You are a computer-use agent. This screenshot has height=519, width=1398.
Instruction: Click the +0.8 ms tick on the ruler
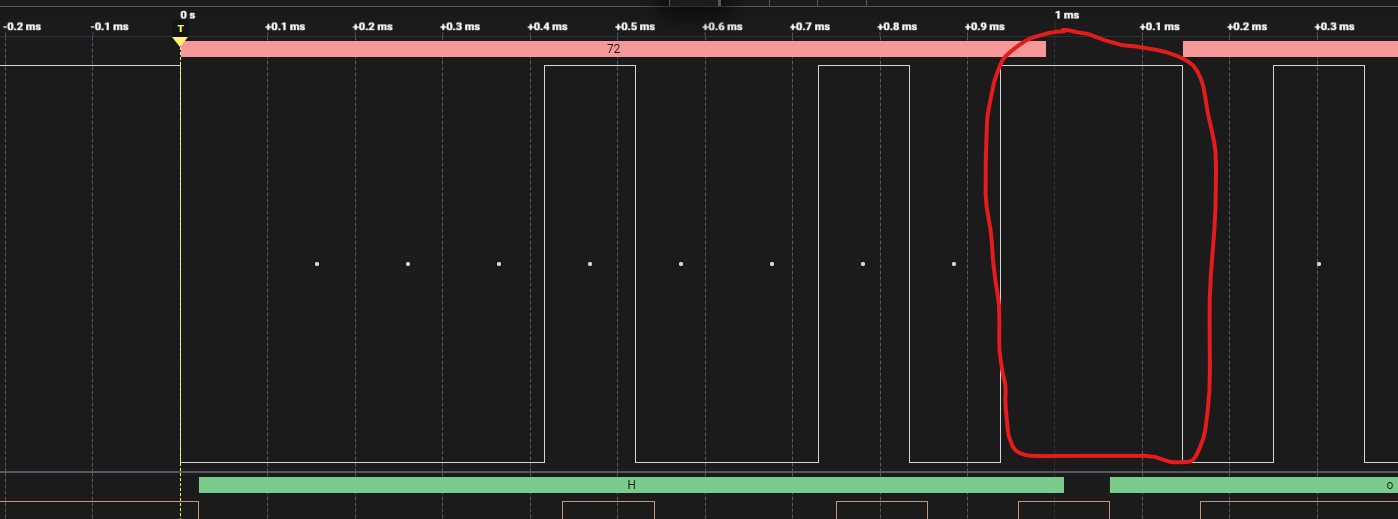(898, 27)
